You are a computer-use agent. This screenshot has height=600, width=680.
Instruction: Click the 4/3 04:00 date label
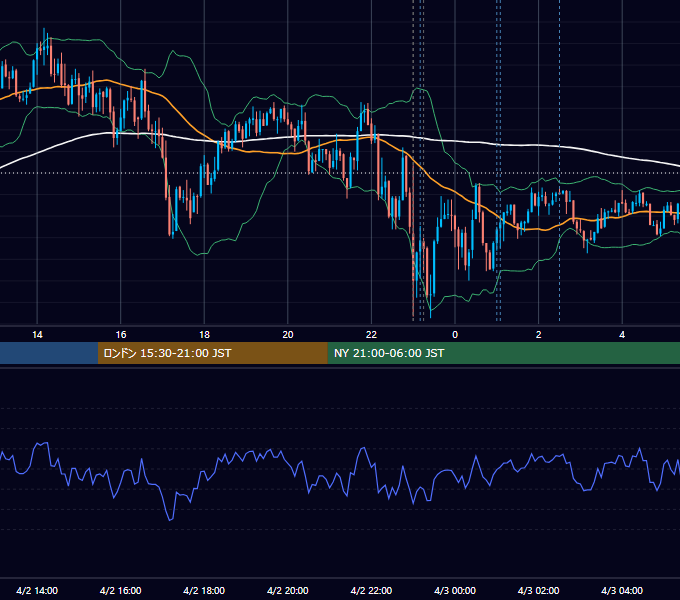click(622, 590)
